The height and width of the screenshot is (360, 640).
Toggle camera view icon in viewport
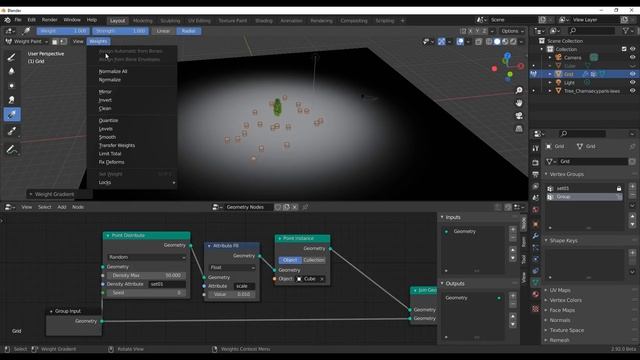tap(519, 116)
